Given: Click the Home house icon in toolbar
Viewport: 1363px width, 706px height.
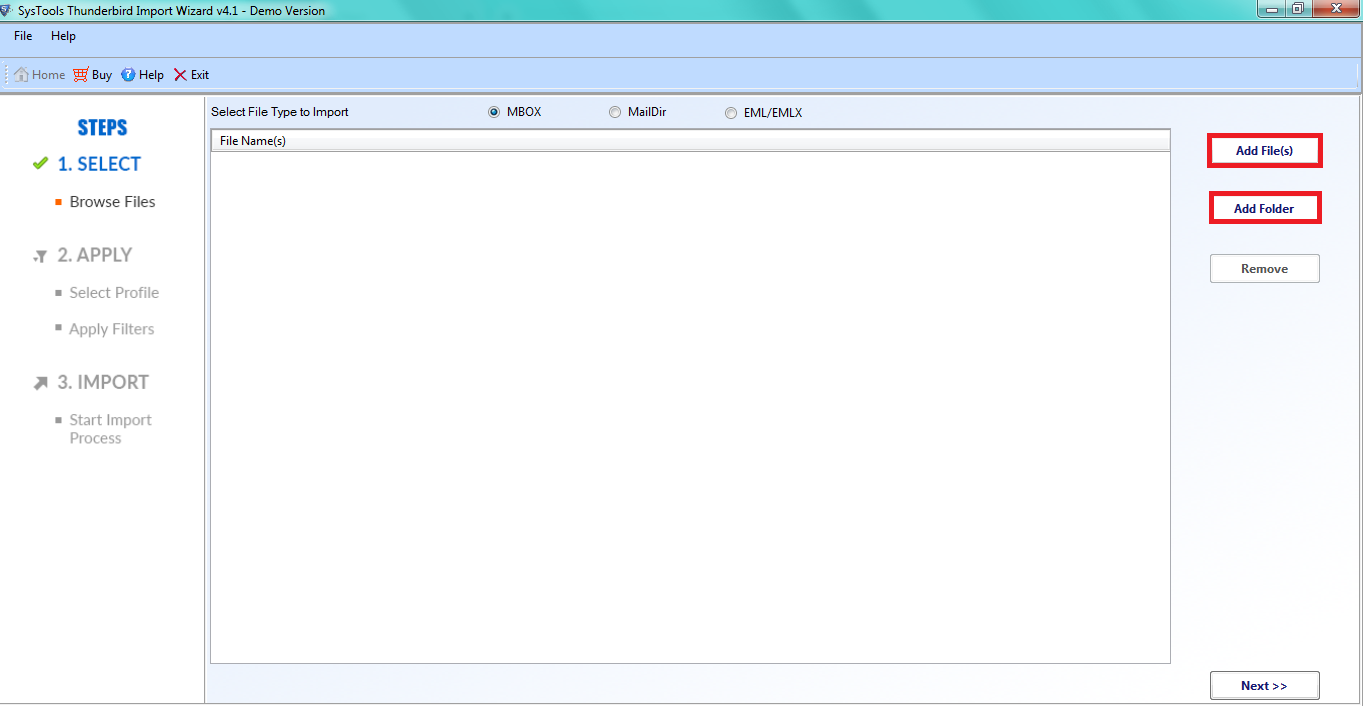Looking at the screenshot, I should pos(21,75).
